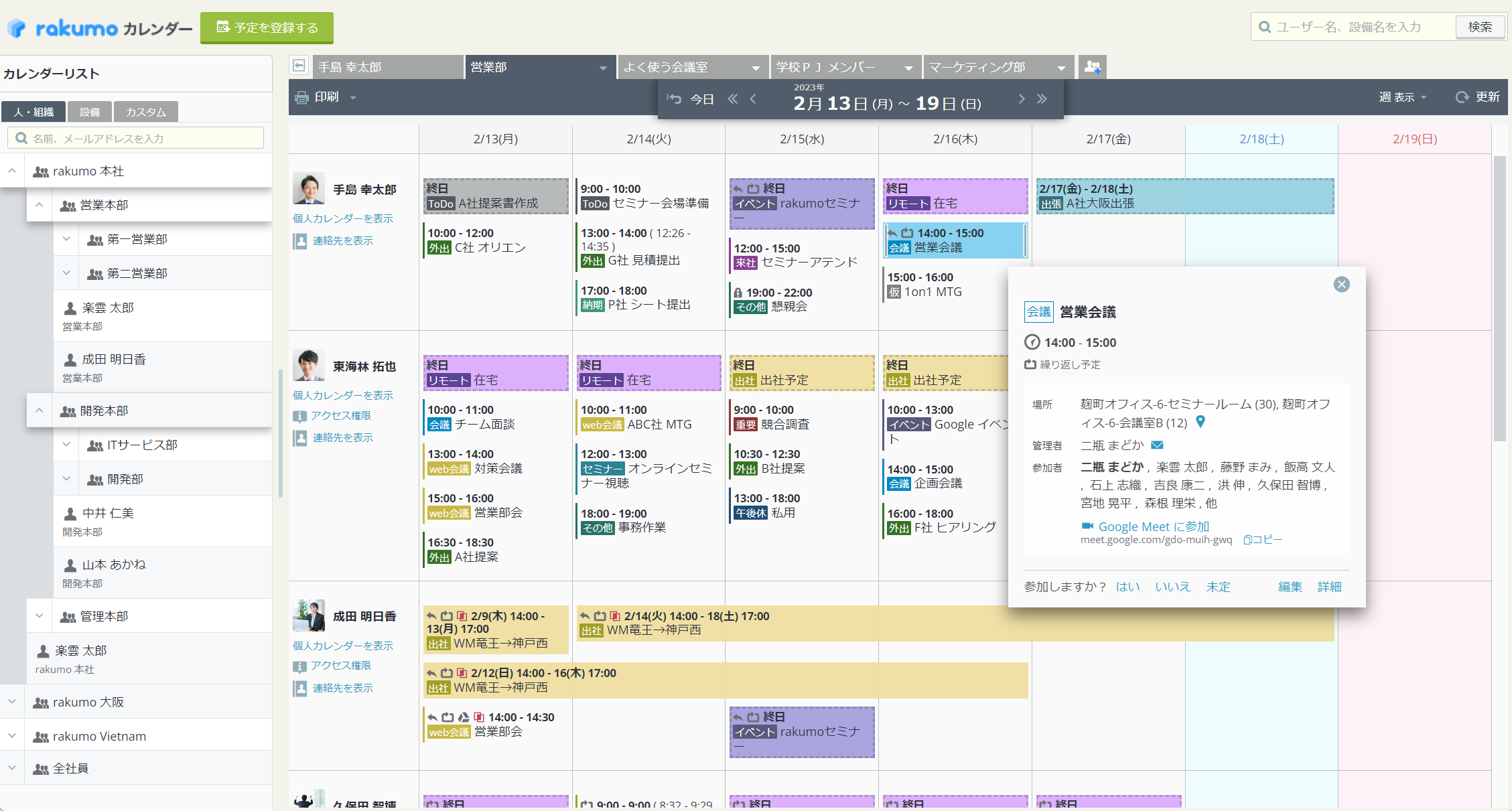Click the calendar icon on 予定を登録する button
Image resolution: width=1512 pixels, height=811 pixels.
pos(223,27)
